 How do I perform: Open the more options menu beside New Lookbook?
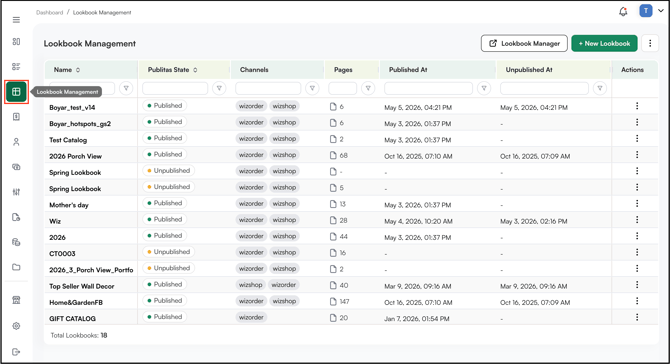pos(650,43)
